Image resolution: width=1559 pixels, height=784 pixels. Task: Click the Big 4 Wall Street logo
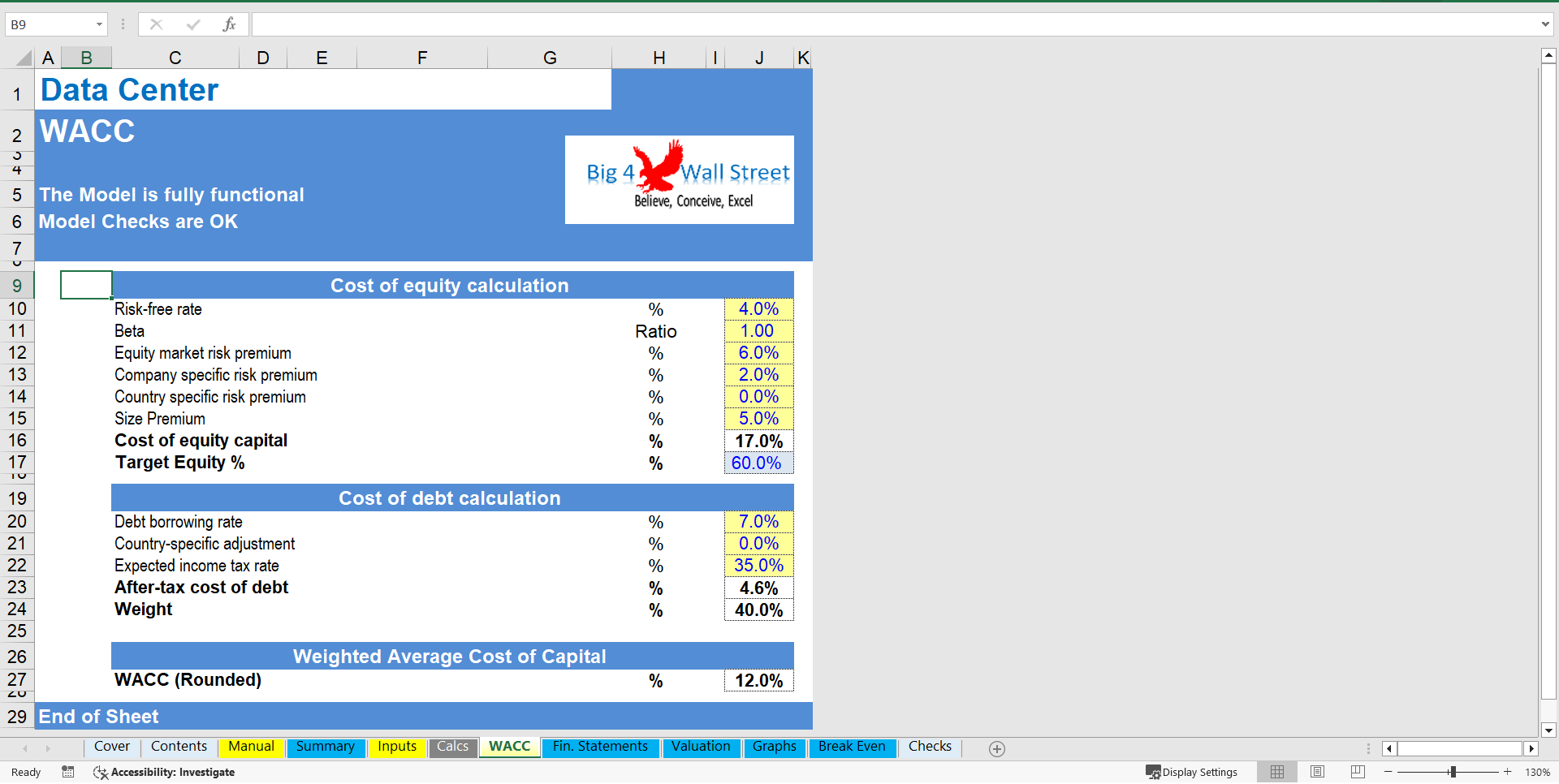point(680,179)
